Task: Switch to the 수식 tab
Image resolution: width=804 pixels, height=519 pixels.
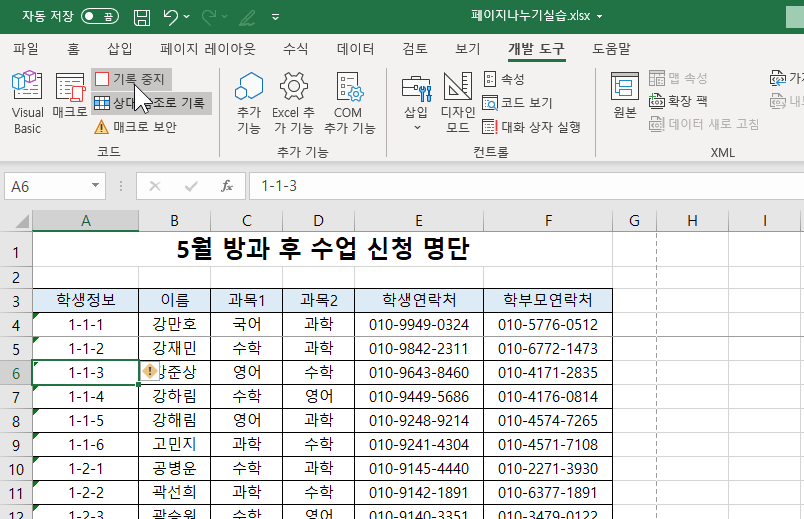Action: pyautogui.click(x=295, y=49)
